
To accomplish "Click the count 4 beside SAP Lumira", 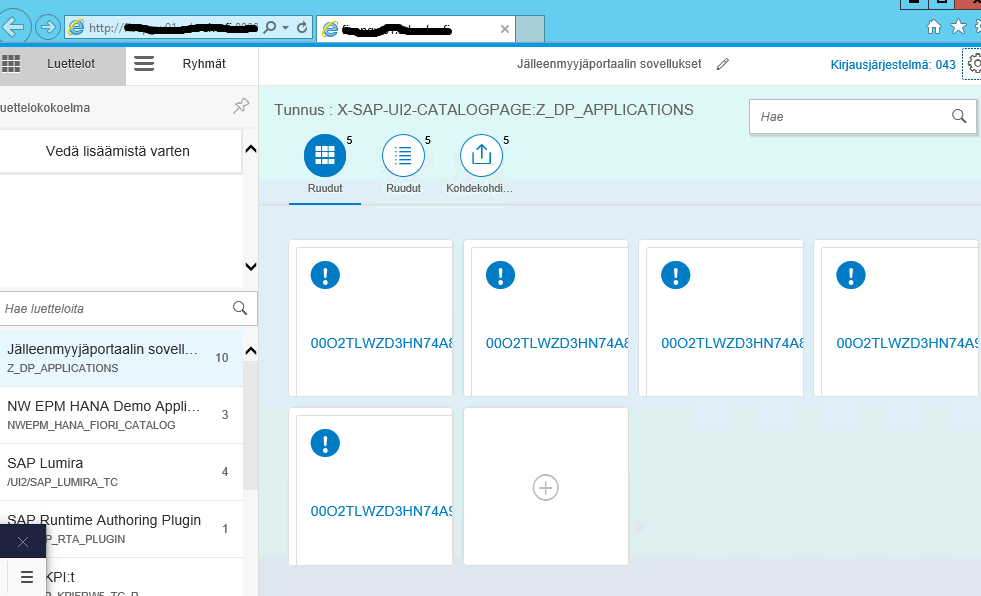I will tap(225, 472).
